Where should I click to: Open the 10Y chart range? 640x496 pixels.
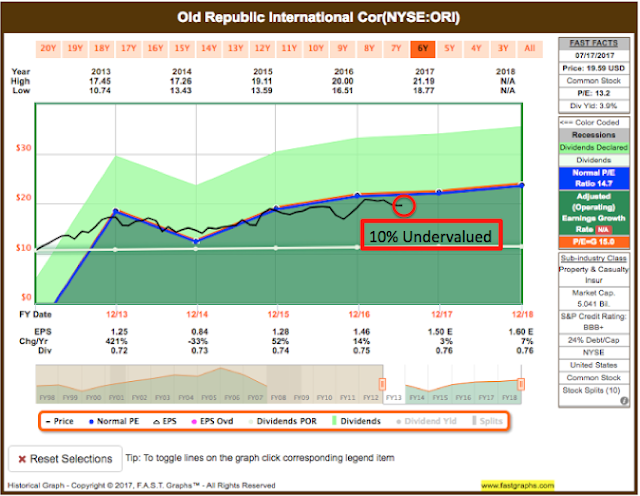(316, 49)
